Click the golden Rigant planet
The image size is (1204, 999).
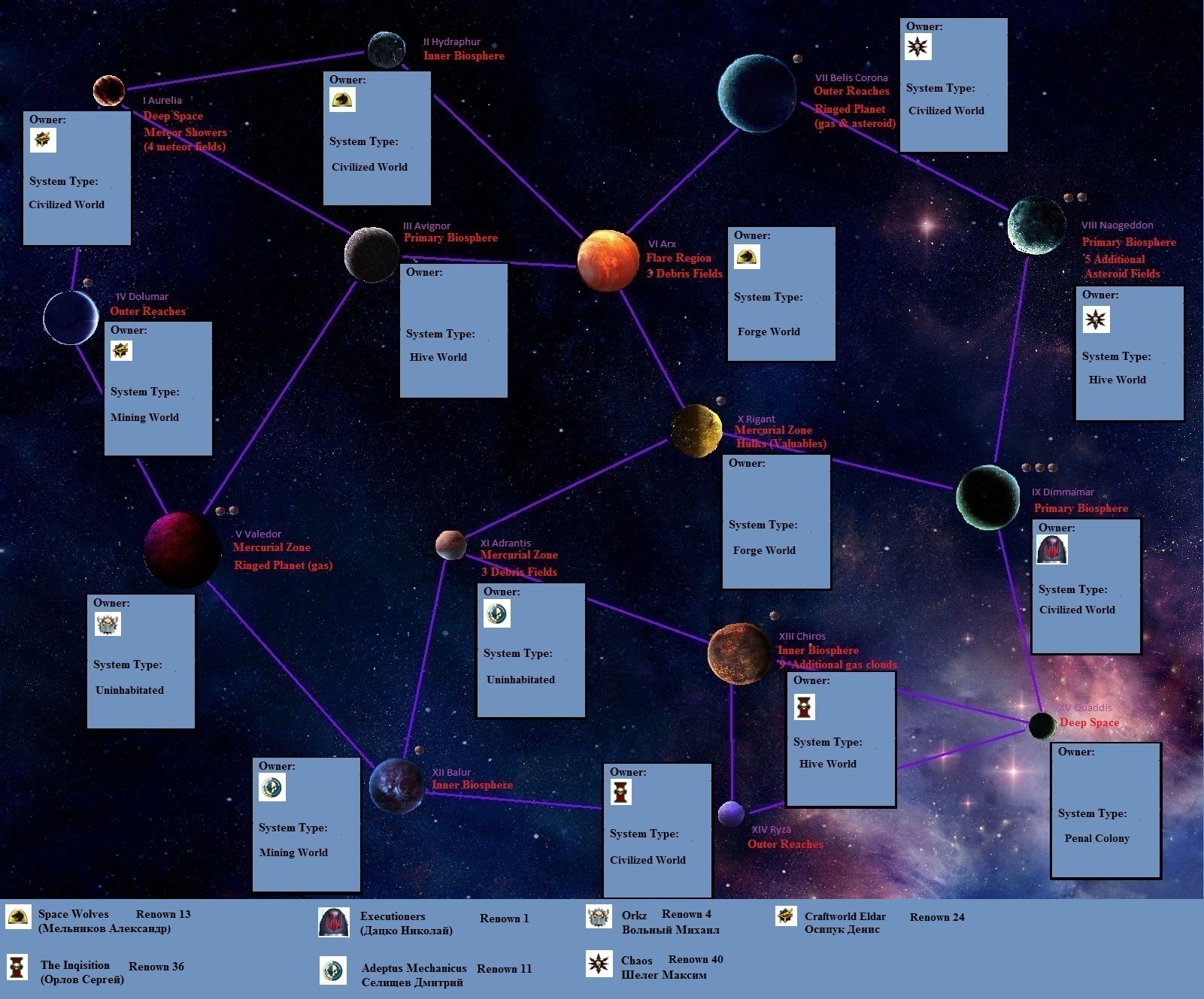(696, 431)
